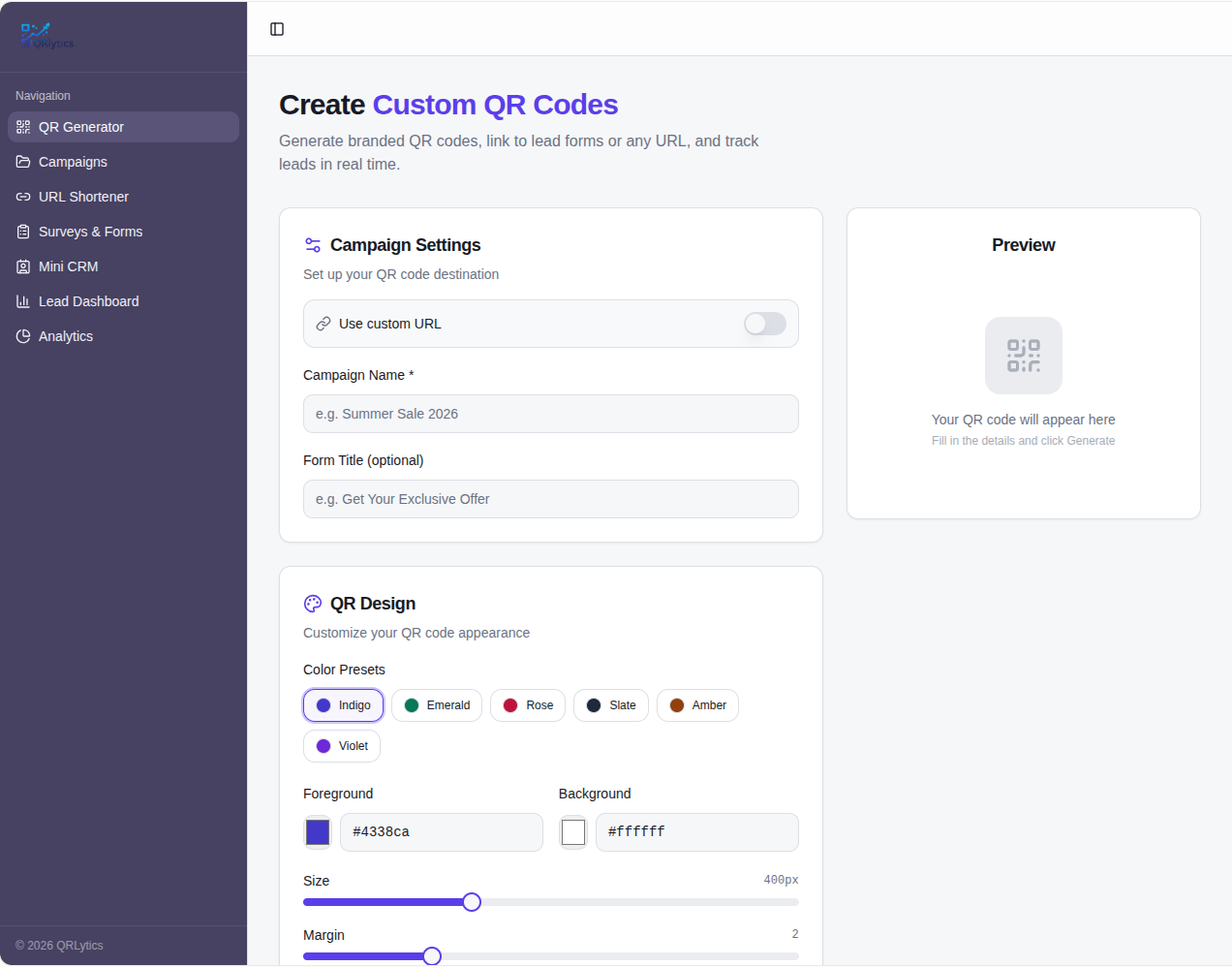Open Surveys & Forms in navigation
The height and width of the screenshot is (967, 1232).
point(123,232)
